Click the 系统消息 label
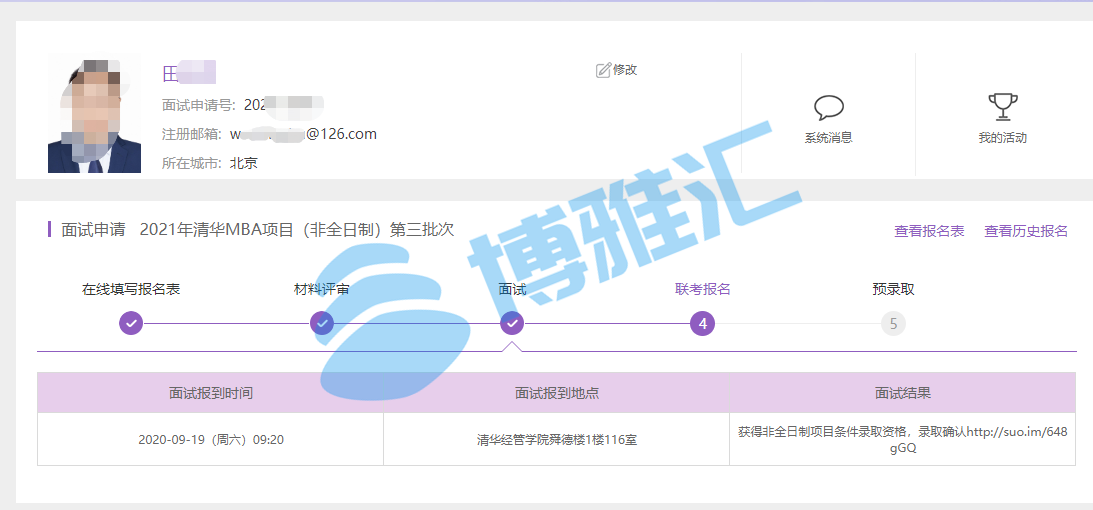The height and width of the screenshot is (510, 1093). point(829,138)
